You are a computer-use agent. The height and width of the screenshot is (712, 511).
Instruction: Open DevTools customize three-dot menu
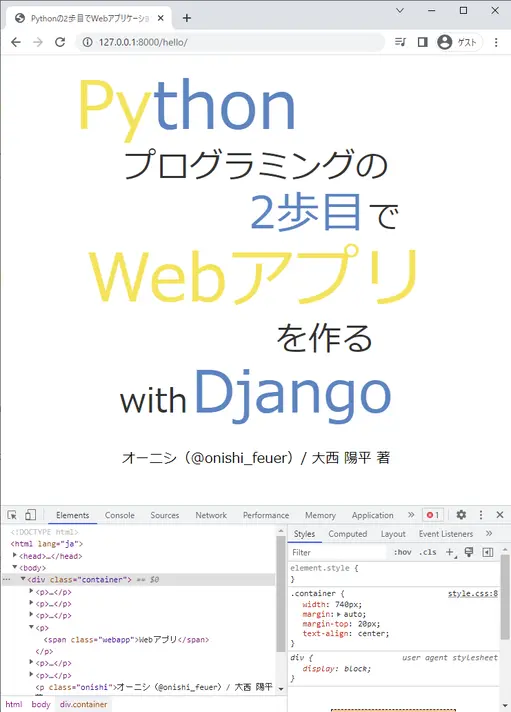pyautogui.click(x=481, y=515)
